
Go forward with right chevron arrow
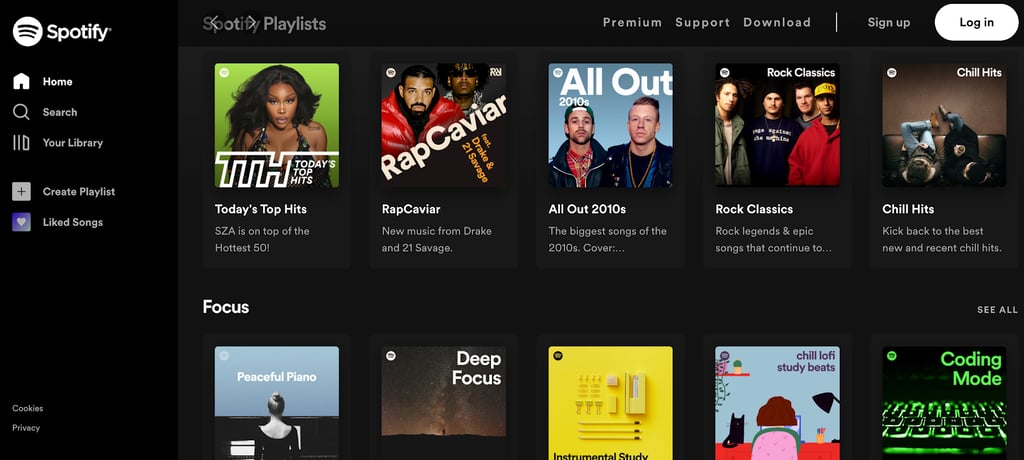coord(251,22)
